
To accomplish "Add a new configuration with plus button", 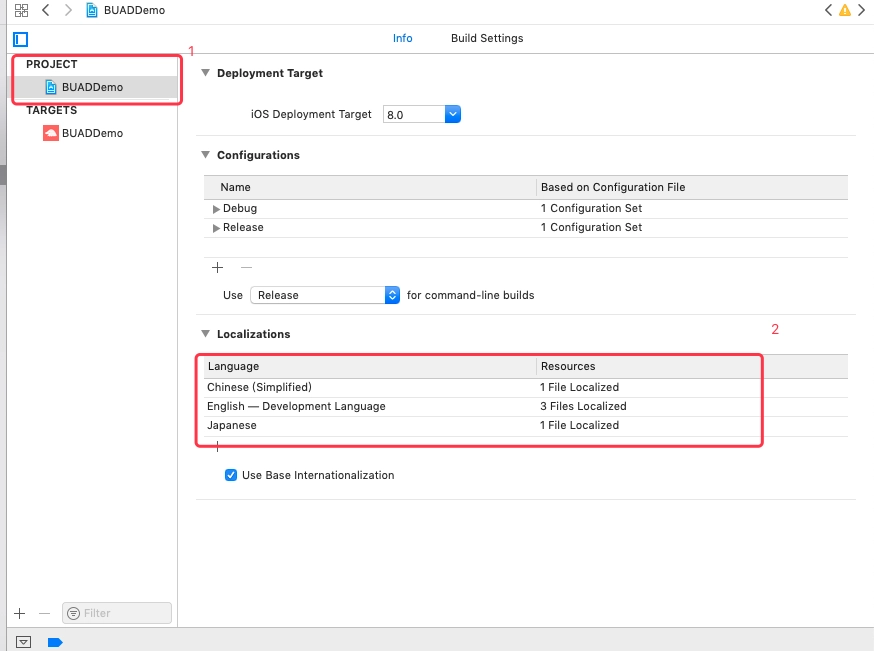I will point(217,268).
